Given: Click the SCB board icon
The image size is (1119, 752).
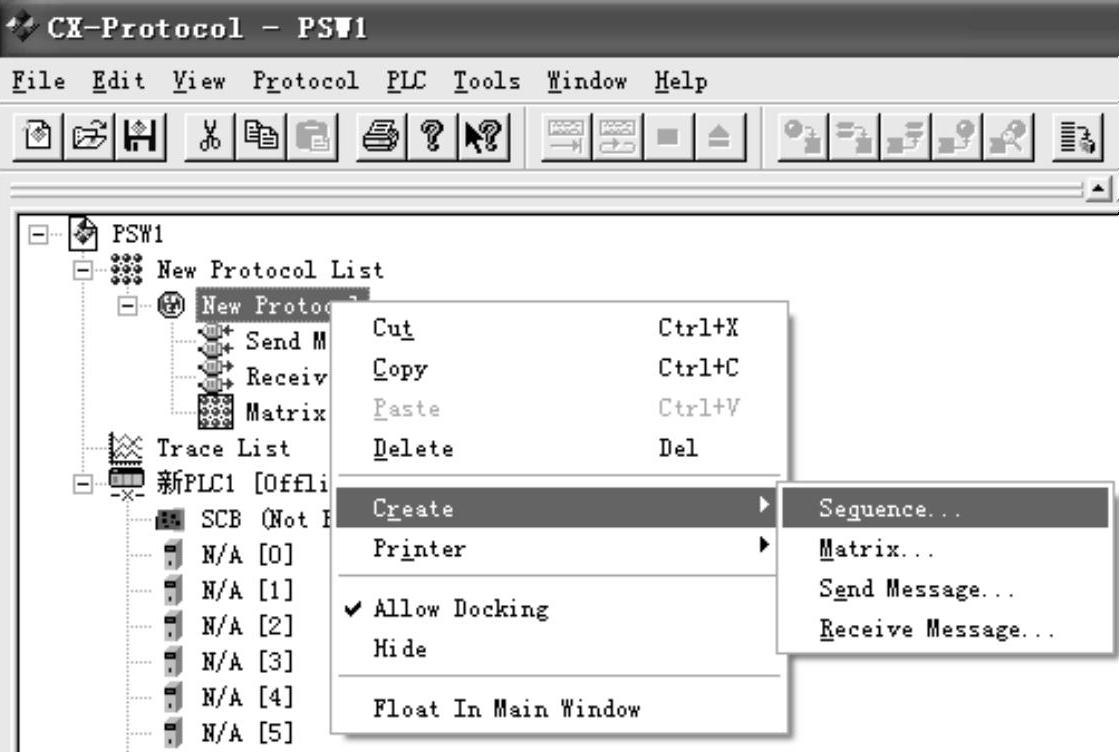Looking at the screenshot, I should click(x=170, y=519).
